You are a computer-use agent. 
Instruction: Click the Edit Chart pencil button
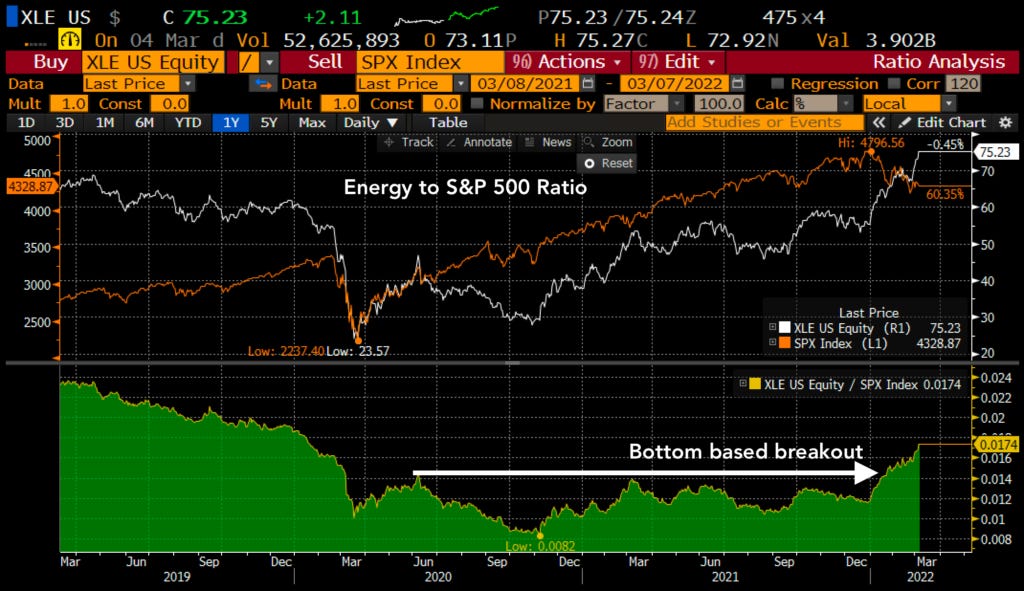[x=942, y=122]
